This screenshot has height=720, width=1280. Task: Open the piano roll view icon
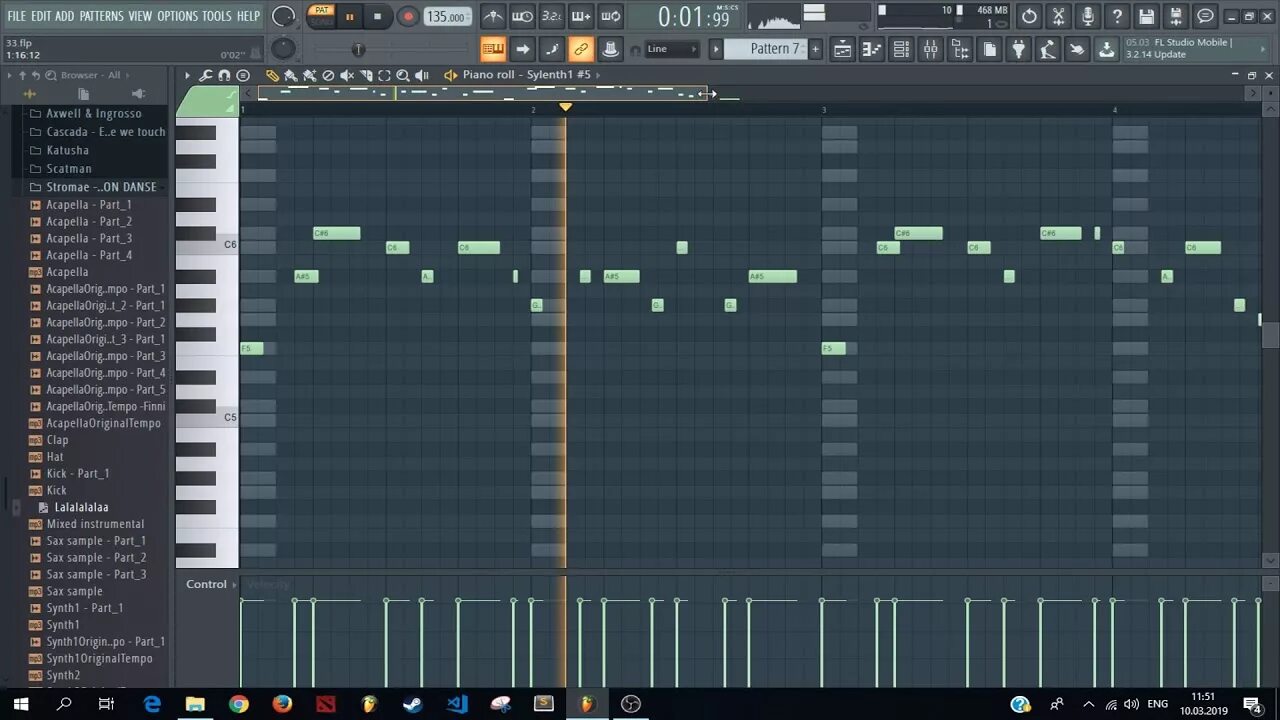pos(872,49)
